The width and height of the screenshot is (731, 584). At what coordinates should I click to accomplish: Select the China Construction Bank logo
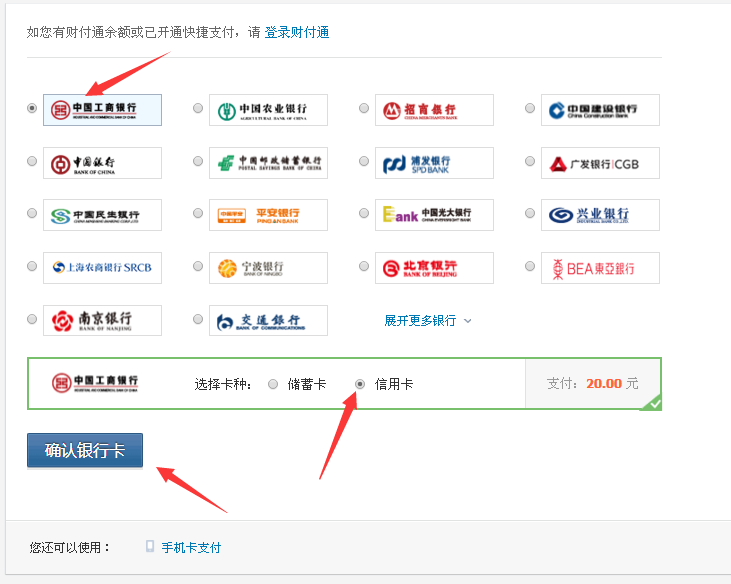click(600, 110)
